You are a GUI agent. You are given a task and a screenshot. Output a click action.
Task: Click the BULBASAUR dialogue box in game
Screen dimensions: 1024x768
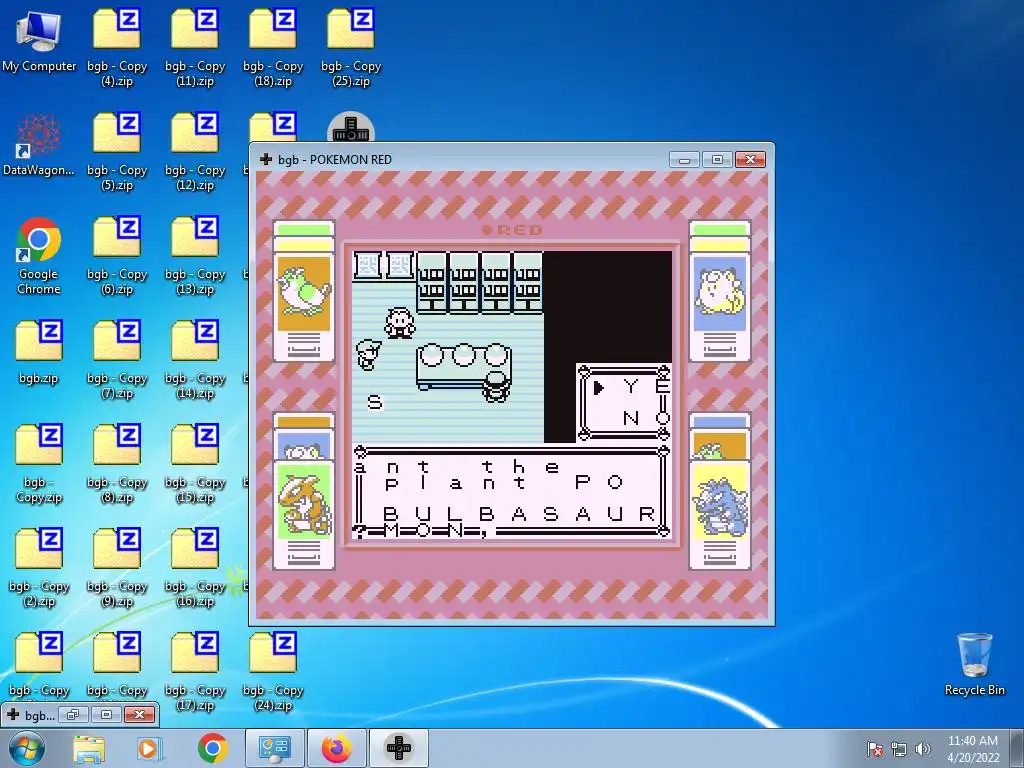[x=511, y=492]
